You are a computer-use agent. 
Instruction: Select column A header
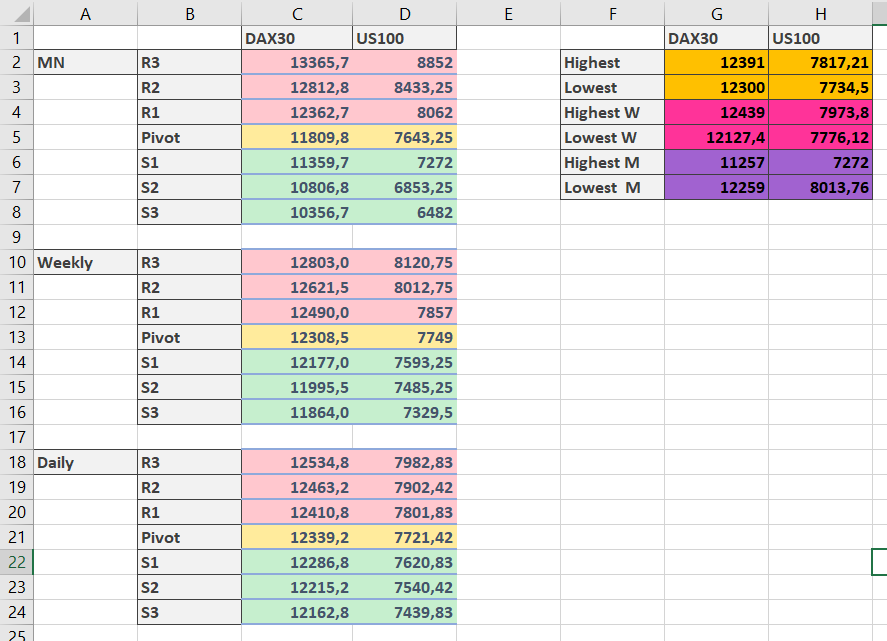85,13
